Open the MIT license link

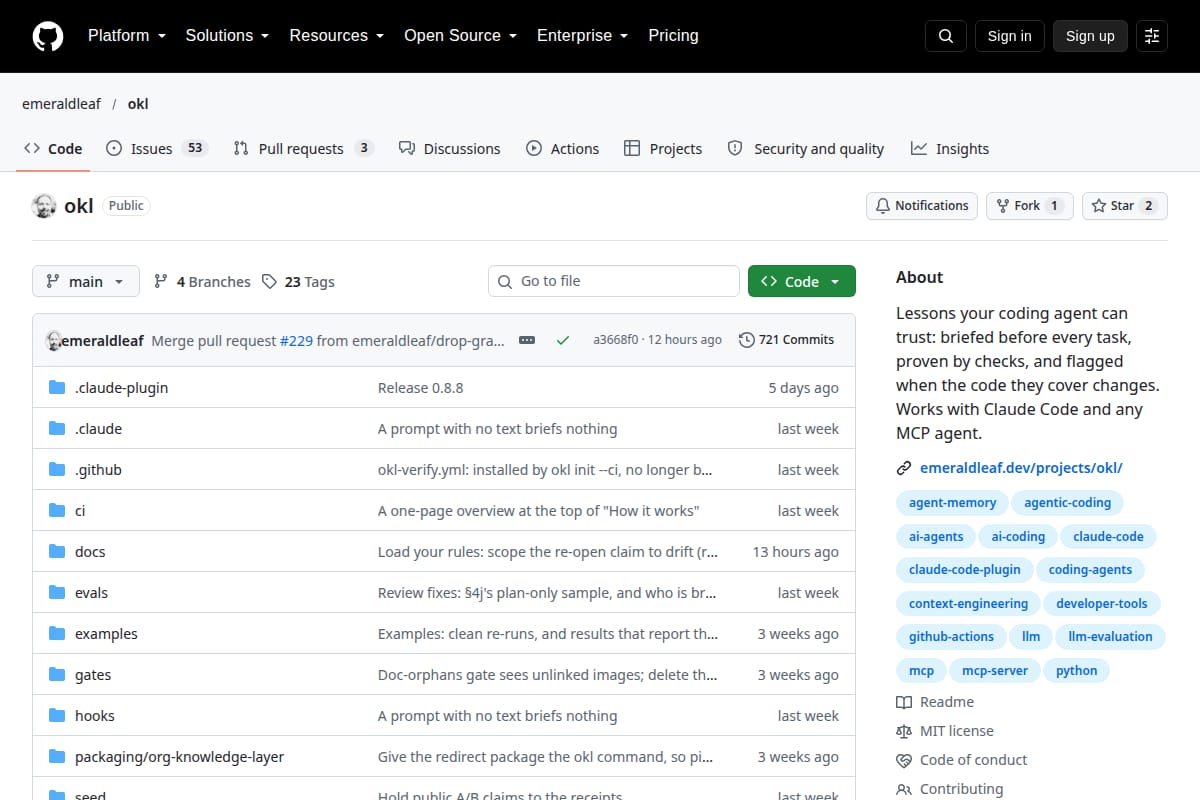point(945,731)
